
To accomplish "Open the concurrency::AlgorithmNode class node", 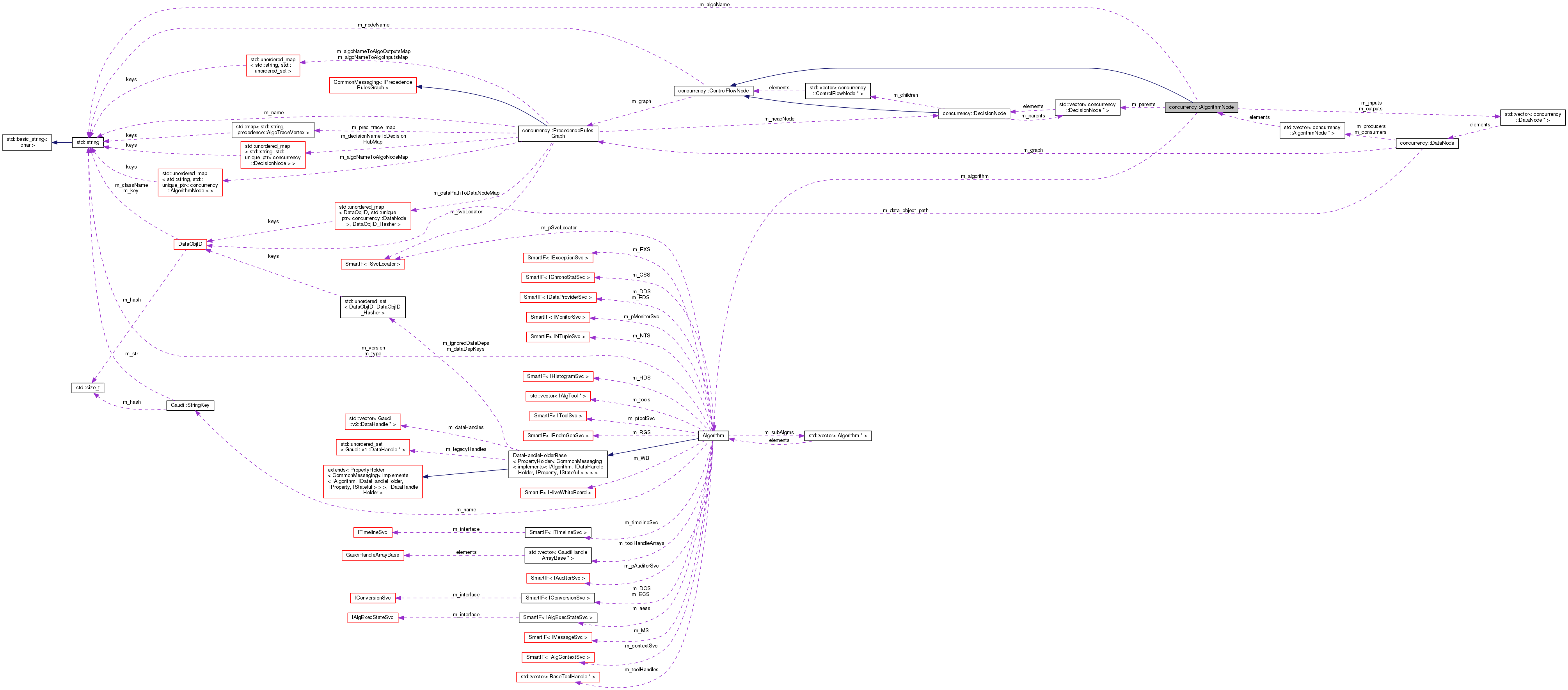I will [x=1202, y=107].
